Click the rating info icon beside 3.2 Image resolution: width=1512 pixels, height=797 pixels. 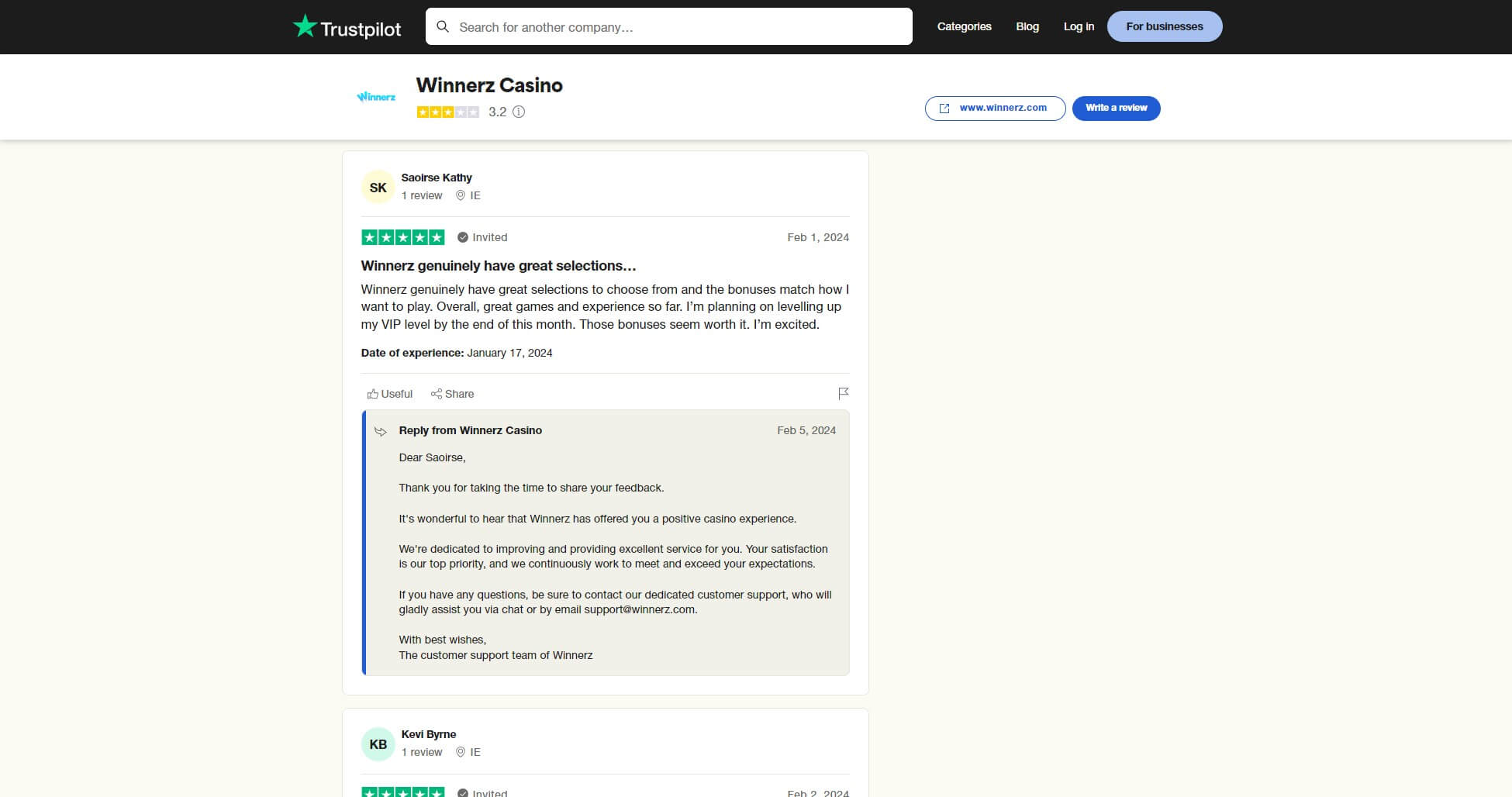click(x=519, y=112)
